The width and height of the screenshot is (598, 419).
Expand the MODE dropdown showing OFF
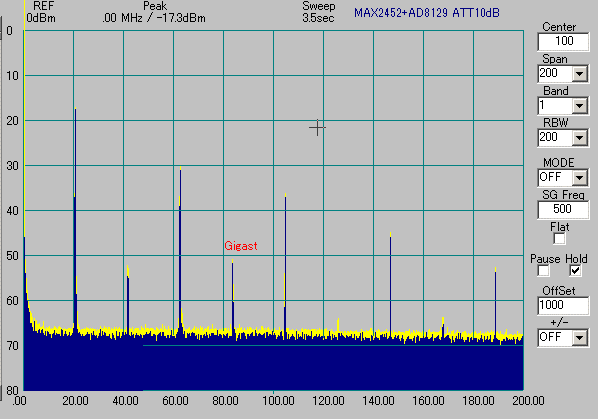[x=579, y=178]
